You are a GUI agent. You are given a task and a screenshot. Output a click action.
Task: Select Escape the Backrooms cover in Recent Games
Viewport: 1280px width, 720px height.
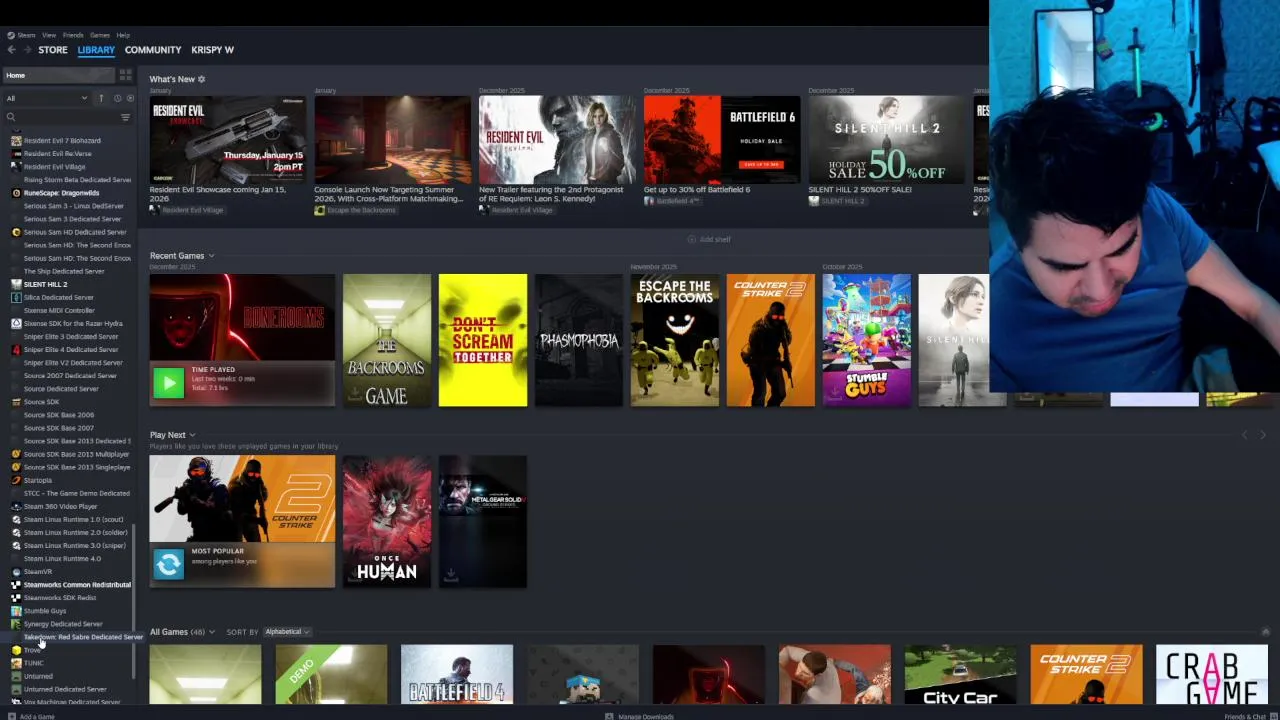point(675,340)
